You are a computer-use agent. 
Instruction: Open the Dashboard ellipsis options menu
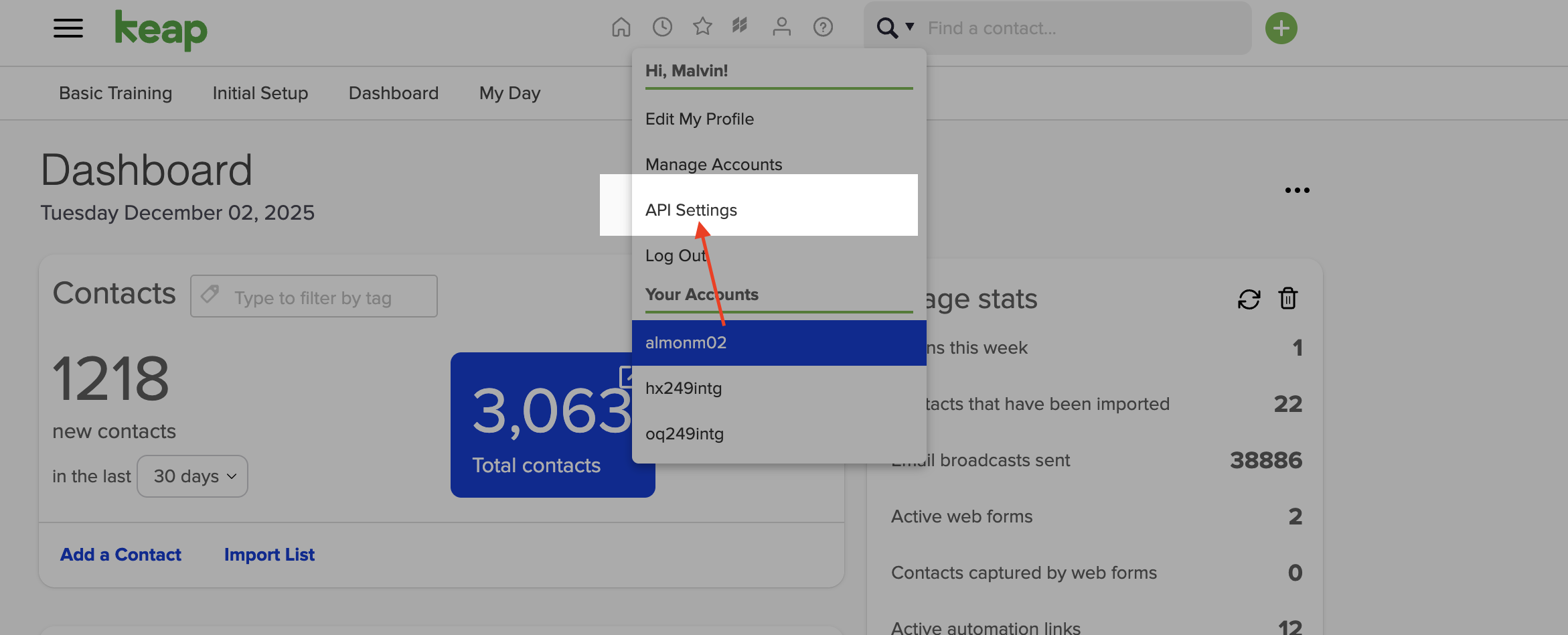pyautogui.click(x=1296, y=190)
